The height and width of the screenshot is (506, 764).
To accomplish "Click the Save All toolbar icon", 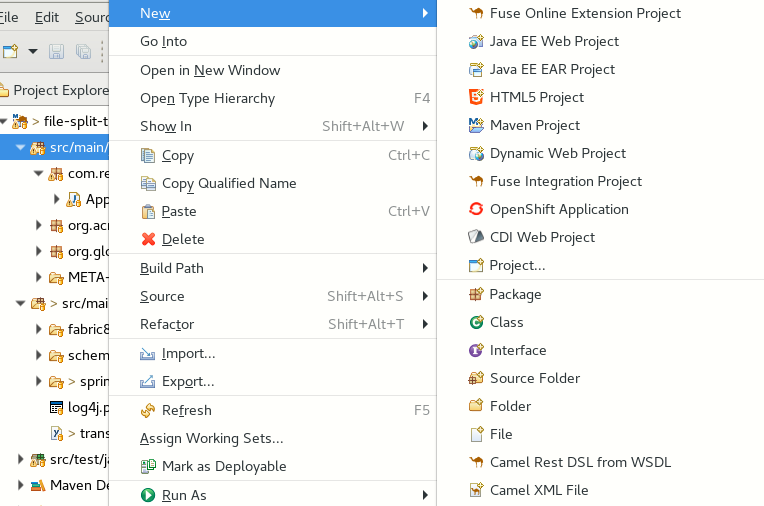I will (x=83, y=51).
